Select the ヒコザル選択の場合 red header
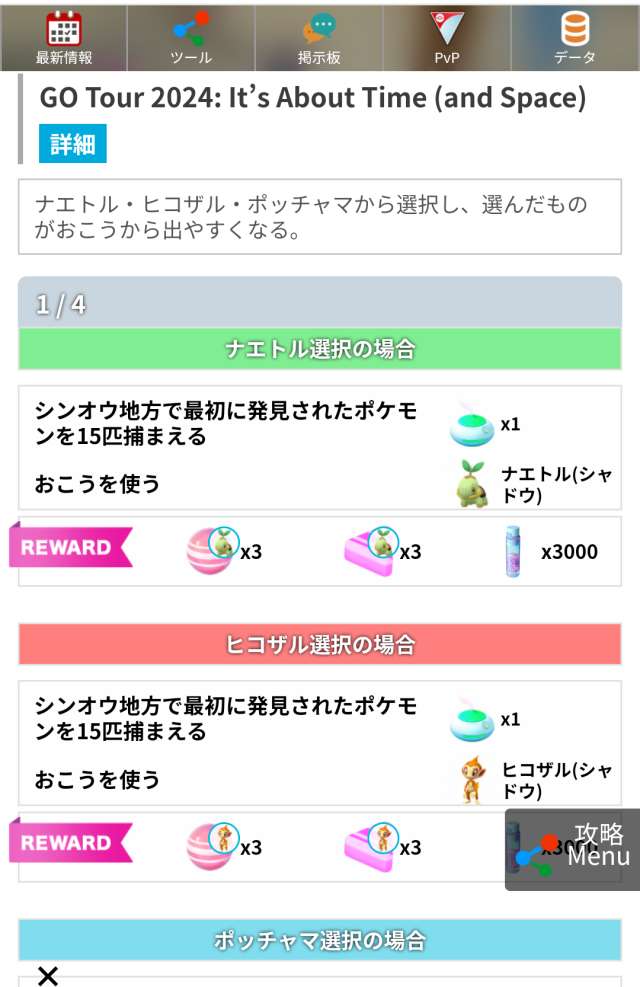Screen dimensions: 640x987 pos(320,644)
